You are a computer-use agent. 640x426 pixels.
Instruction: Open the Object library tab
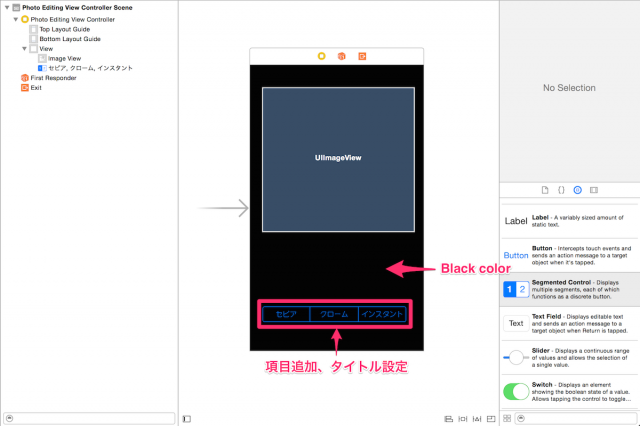578,190
